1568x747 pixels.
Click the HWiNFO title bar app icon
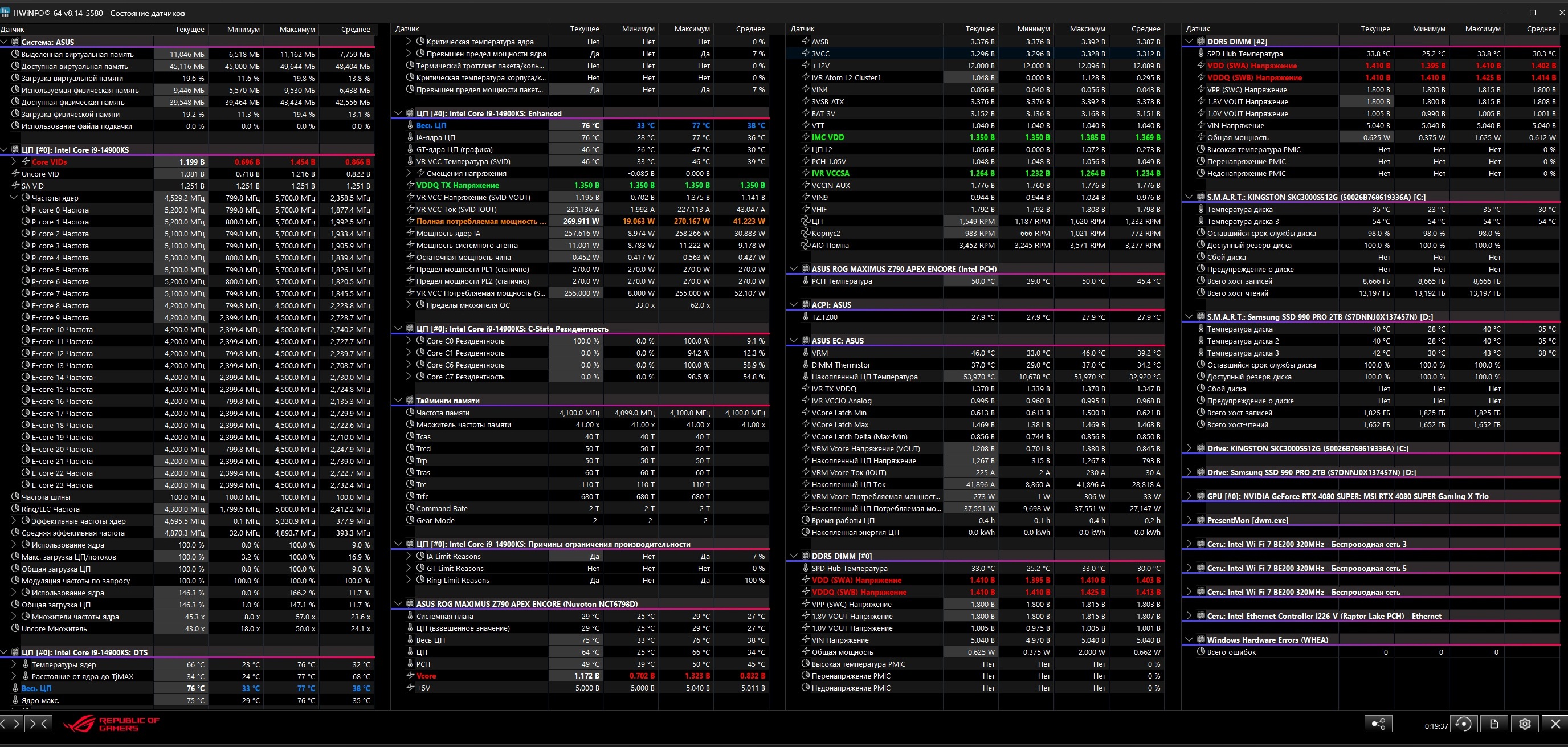[6, 13]
